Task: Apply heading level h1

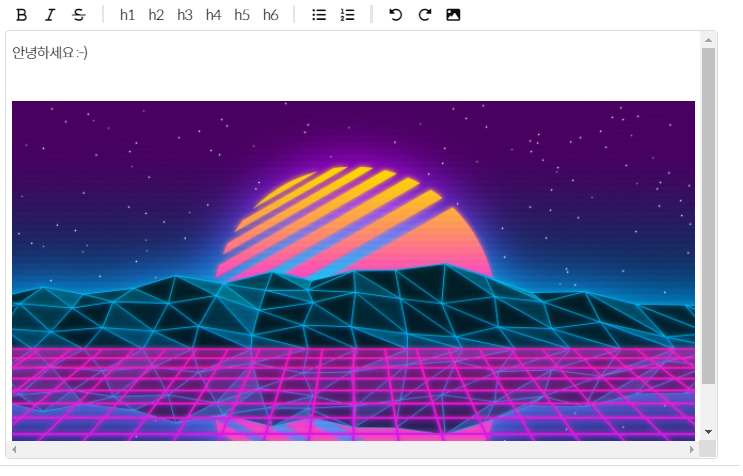Action: pyautogui.click(x=127, y=15)
